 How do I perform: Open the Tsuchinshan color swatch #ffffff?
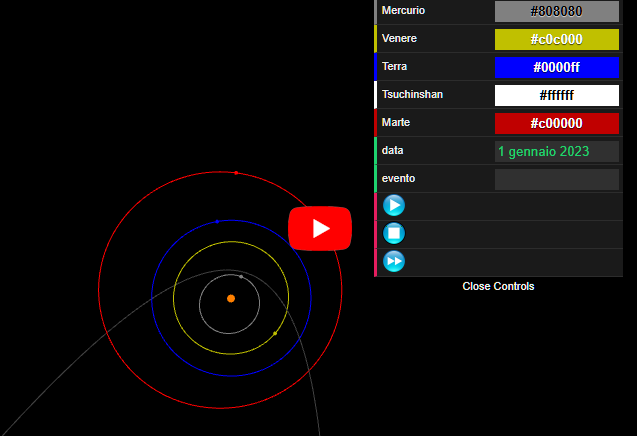point(557,95)
